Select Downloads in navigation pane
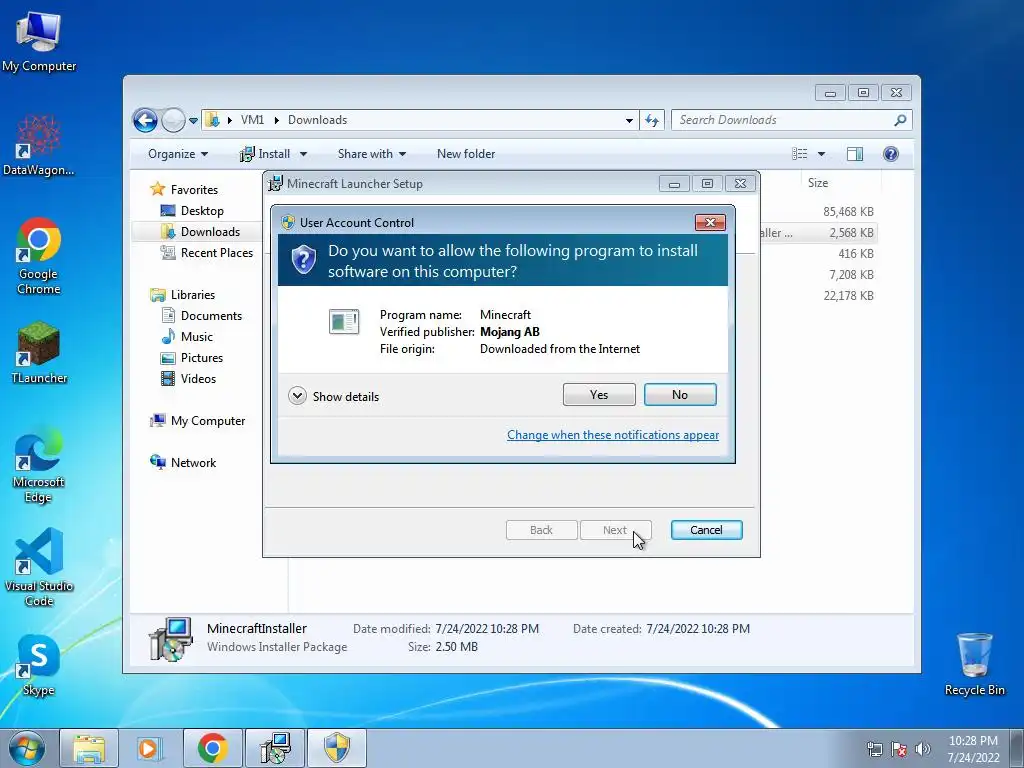 point(200,231)
